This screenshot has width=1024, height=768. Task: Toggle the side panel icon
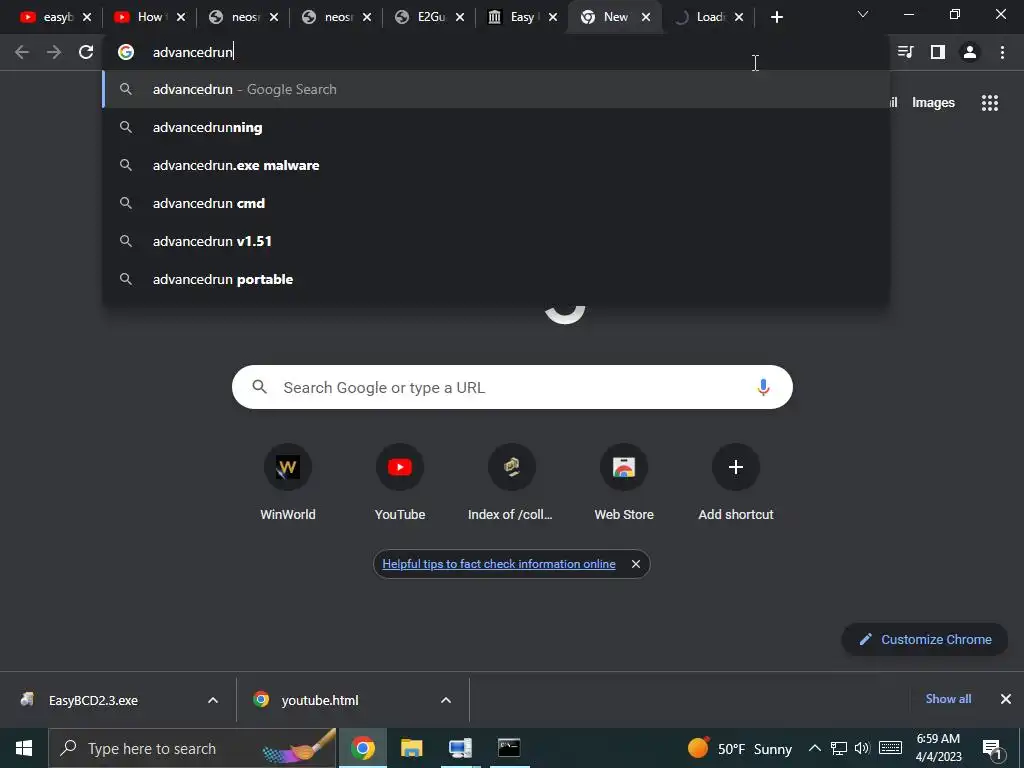(x=938, y=52)
